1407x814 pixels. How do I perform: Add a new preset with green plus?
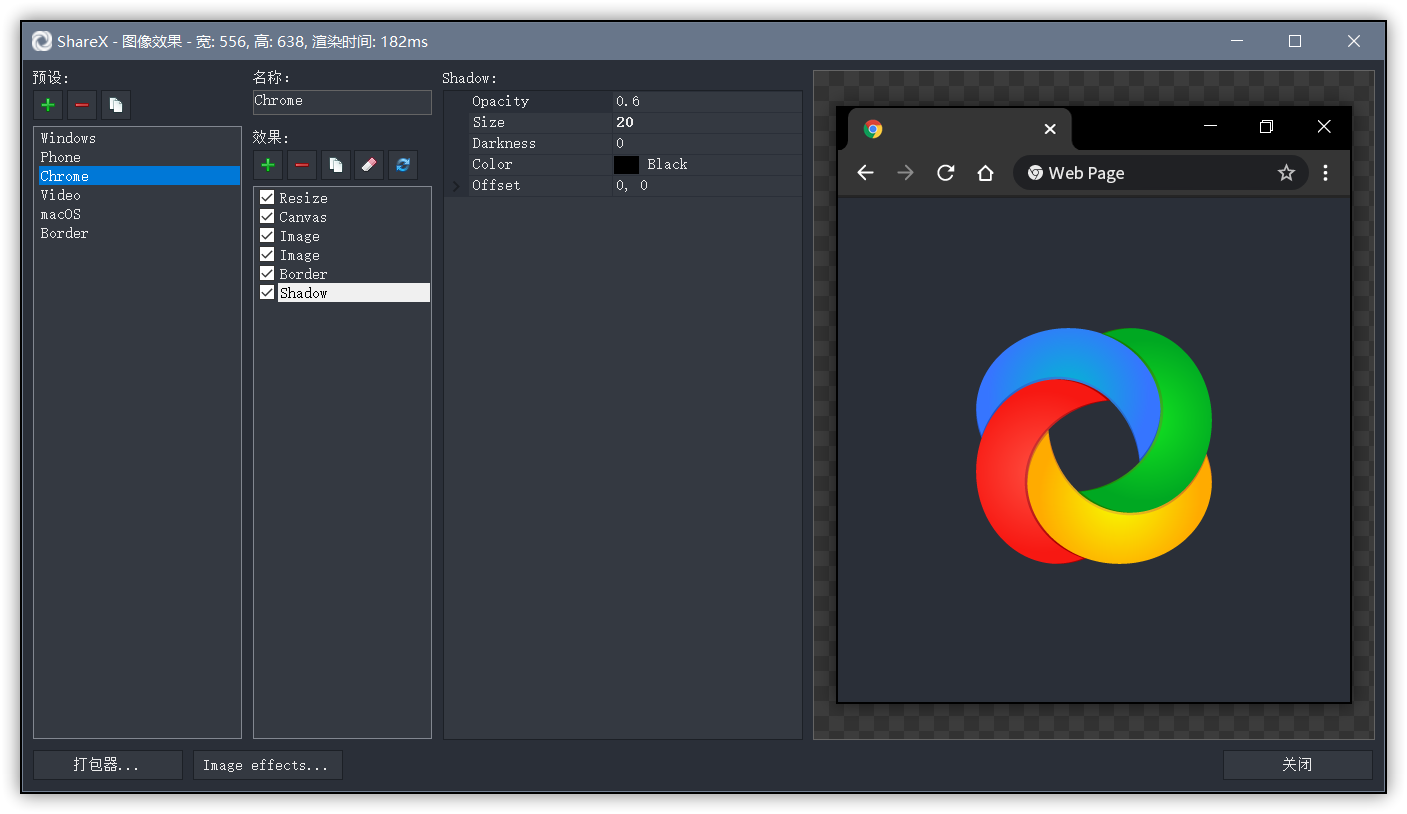tap(48, 105)
